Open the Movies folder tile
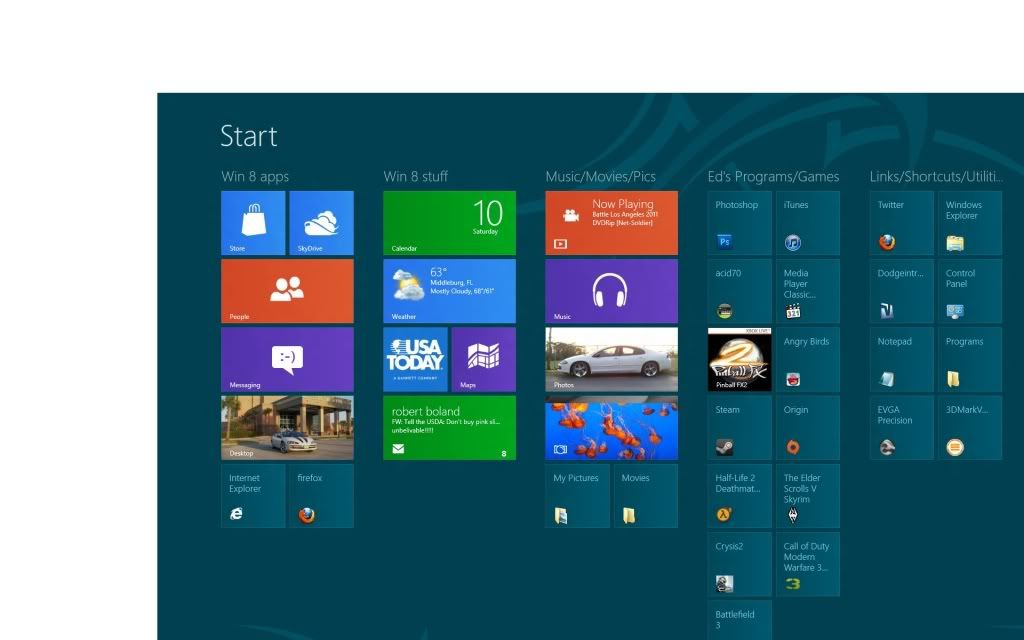This screenshot has width=1024, height=640. point(645,496)
